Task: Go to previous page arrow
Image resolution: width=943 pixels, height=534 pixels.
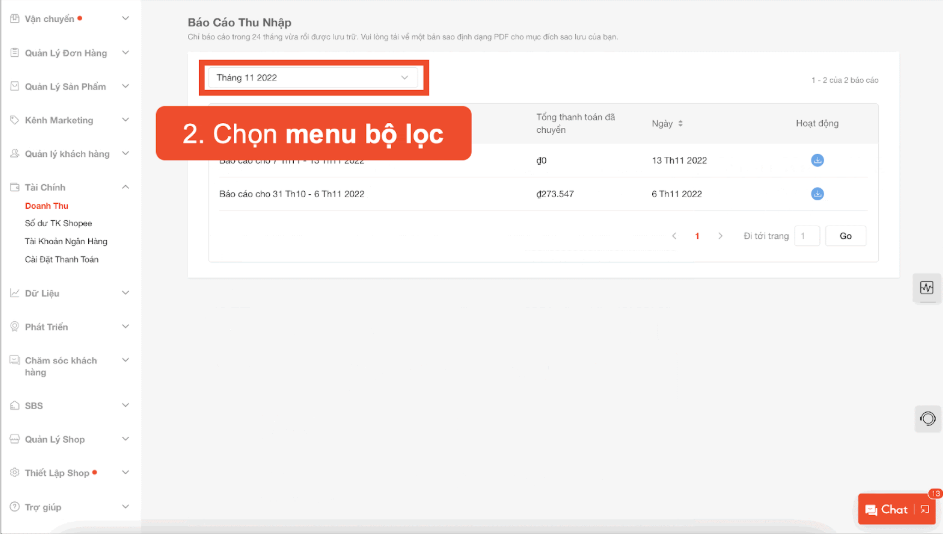Action: (x=674, y=236)
